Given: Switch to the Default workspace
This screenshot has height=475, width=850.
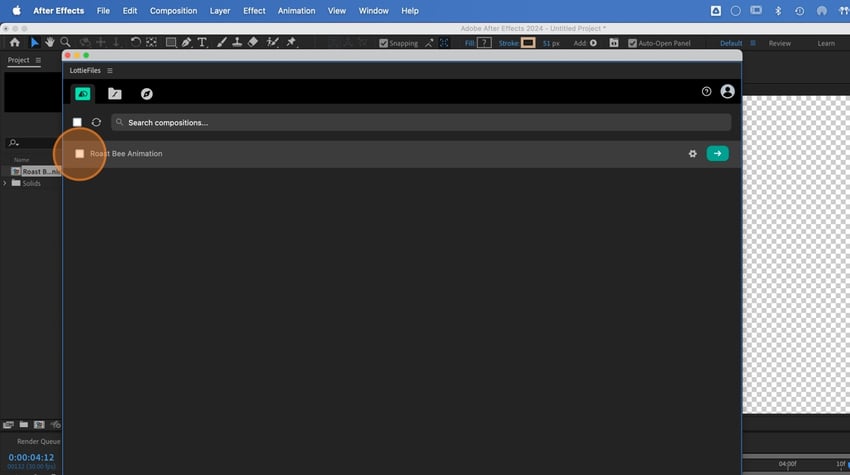Looking at the screenshot, I should click(x=731, y=43).
